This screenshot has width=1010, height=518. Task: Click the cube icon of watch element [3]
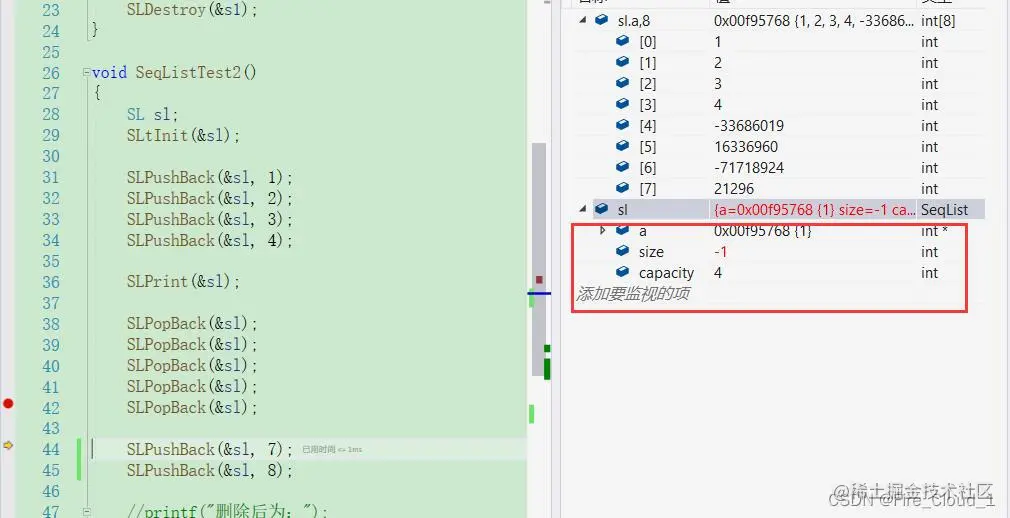point(622,104)
